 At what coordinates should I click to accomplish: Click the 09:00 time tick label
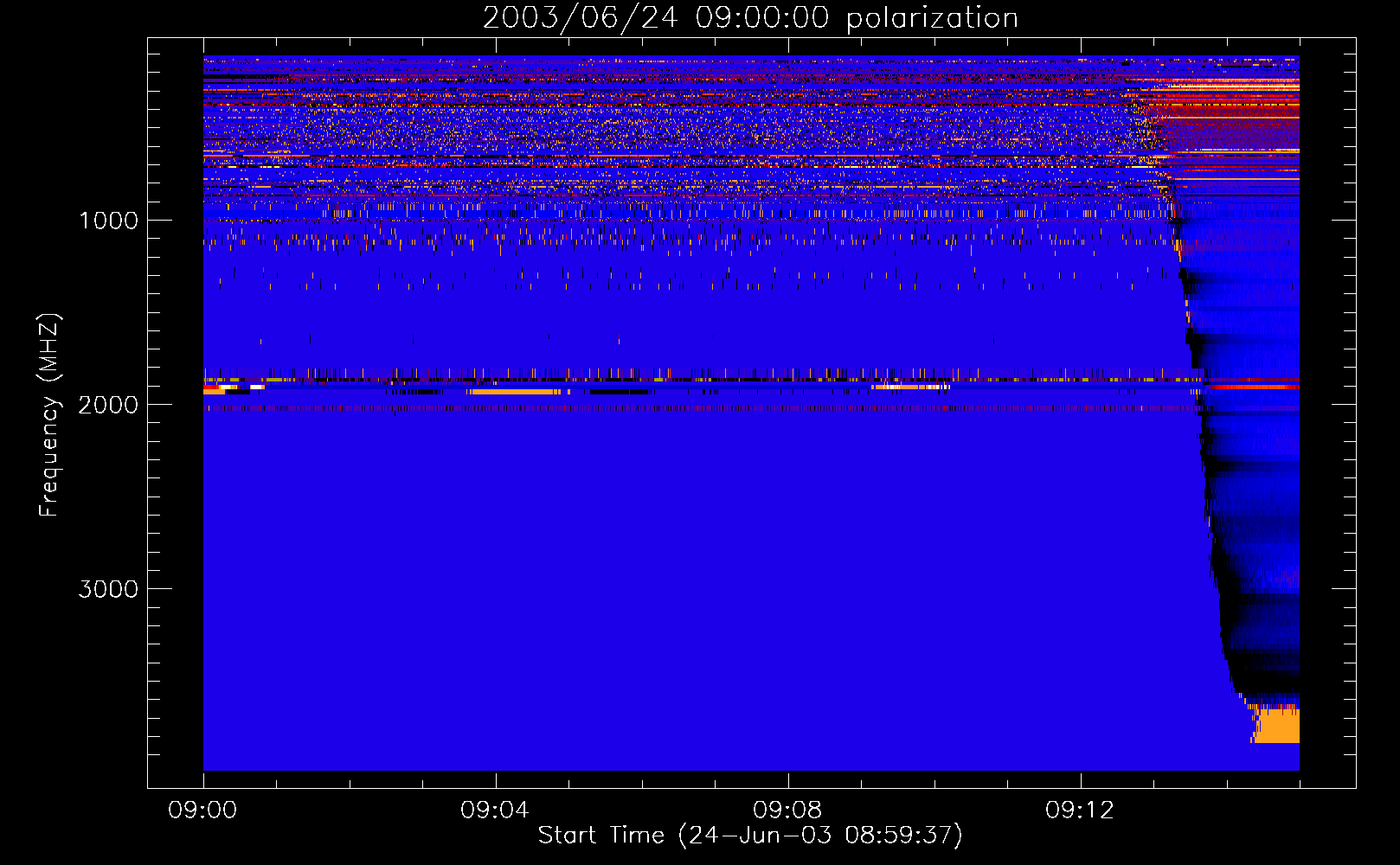click(202, 811)
